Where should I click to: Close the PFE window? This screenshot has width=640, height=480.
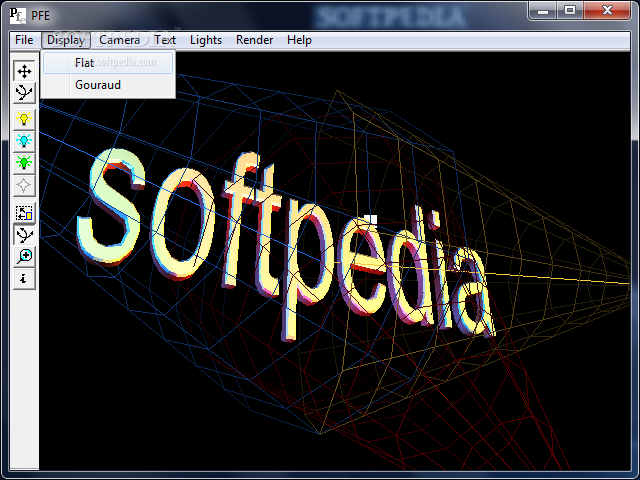point(607,11)
